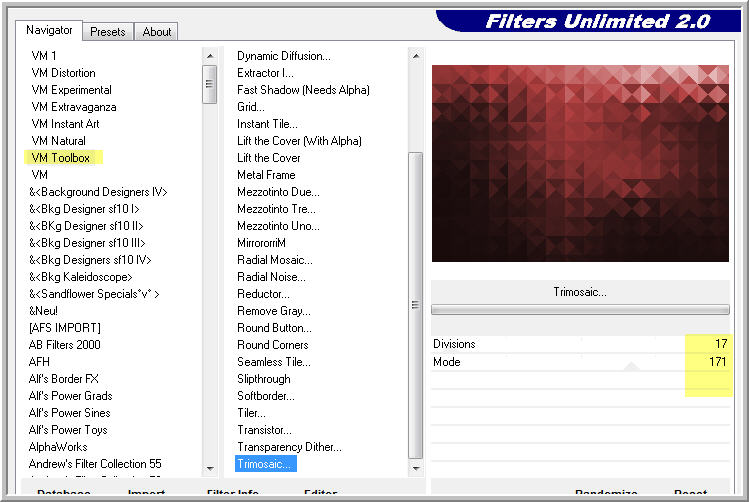Select the Navigator tab
The image size is (749, 502).
click(x=49, y=30)
